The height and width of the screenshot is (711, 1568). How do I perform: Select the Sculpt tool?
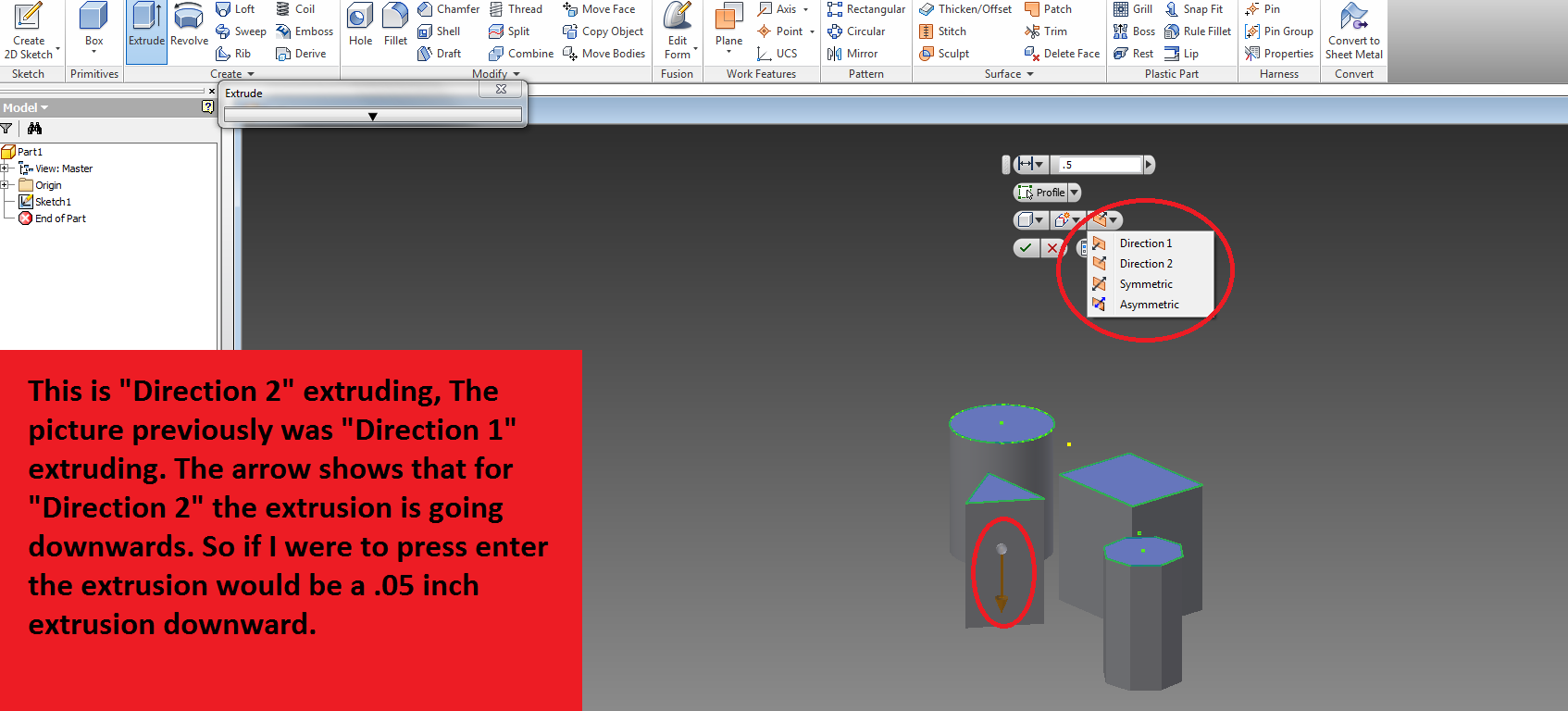[x=944, y=54]
